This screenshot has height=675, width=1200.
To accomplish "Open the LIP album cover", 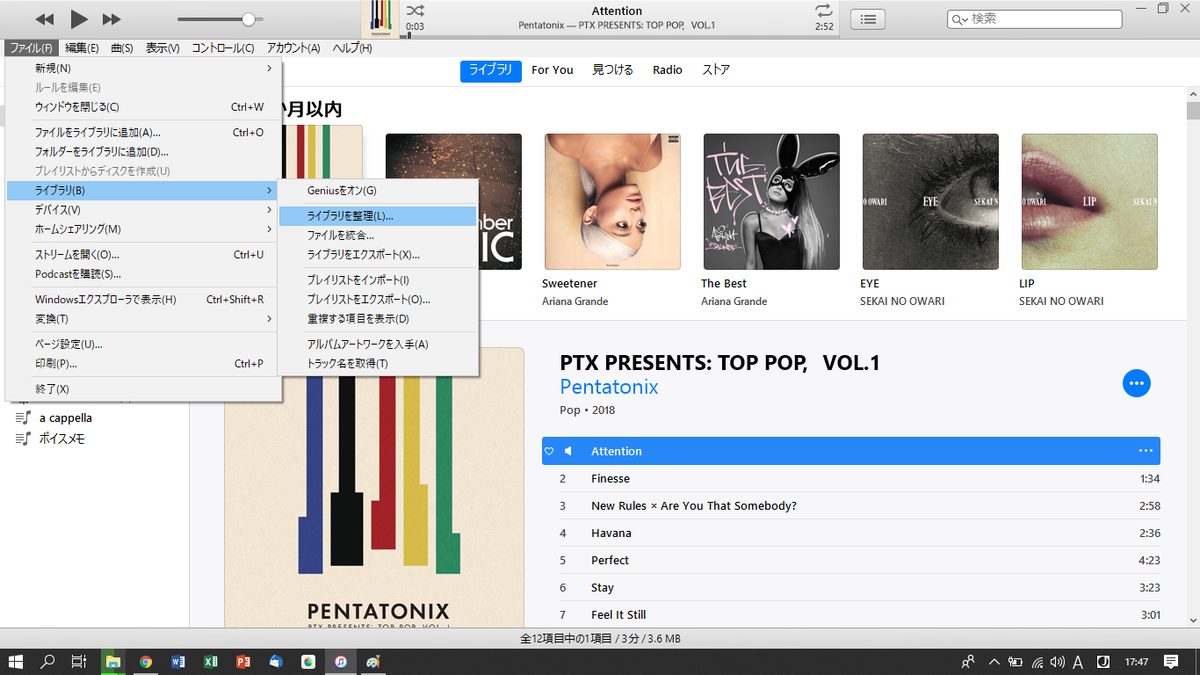I will click(1089, 202).
